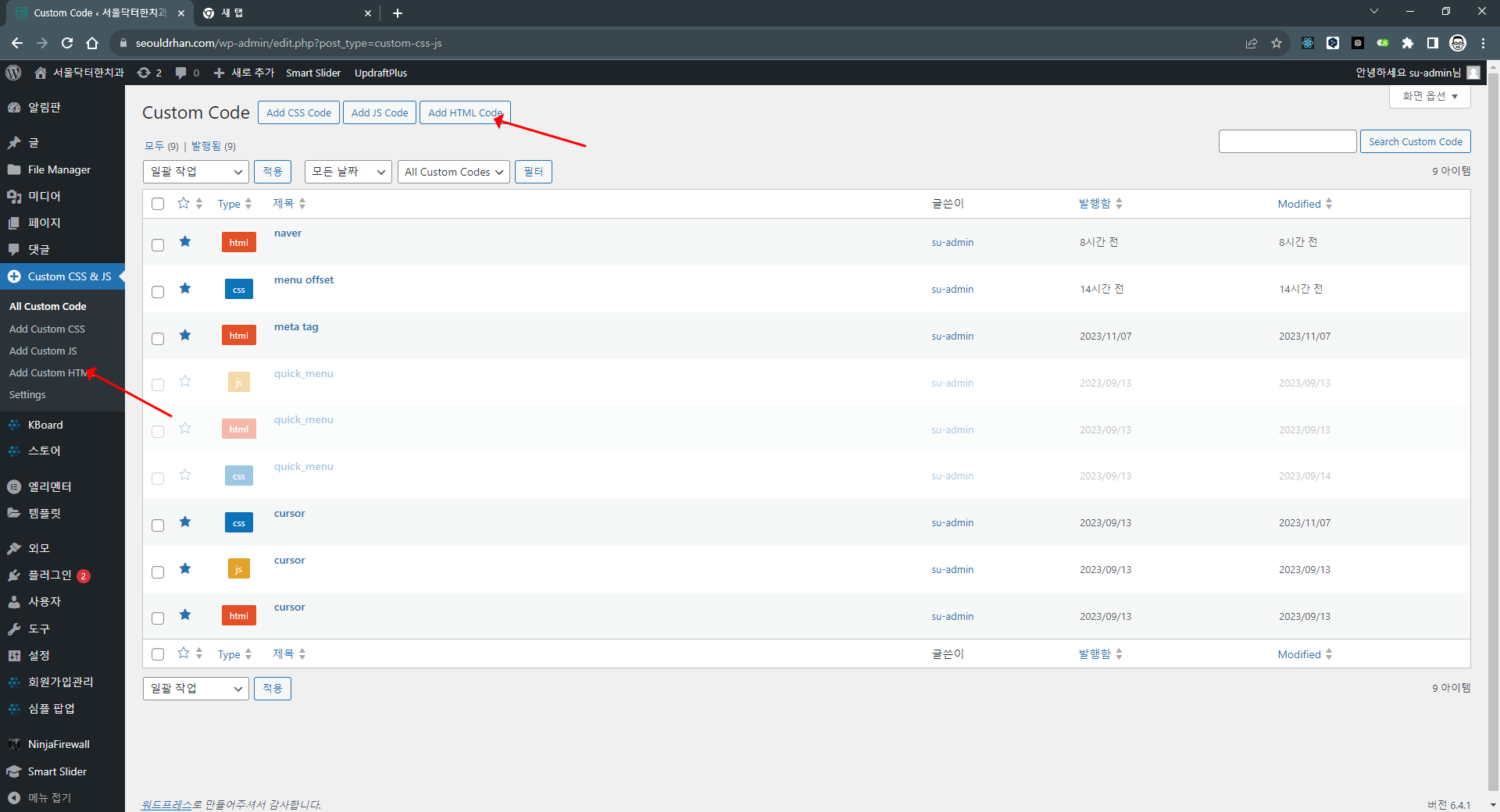This screenshot has width=1500, height=812.
Task: Click the Plugins icon in sidebar
Action: [14, 575]
